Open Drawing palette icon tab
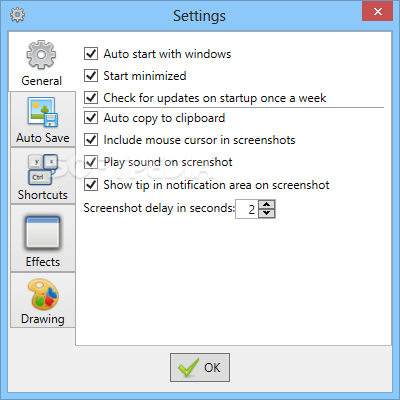400x400 pixels. coord(43,295)
